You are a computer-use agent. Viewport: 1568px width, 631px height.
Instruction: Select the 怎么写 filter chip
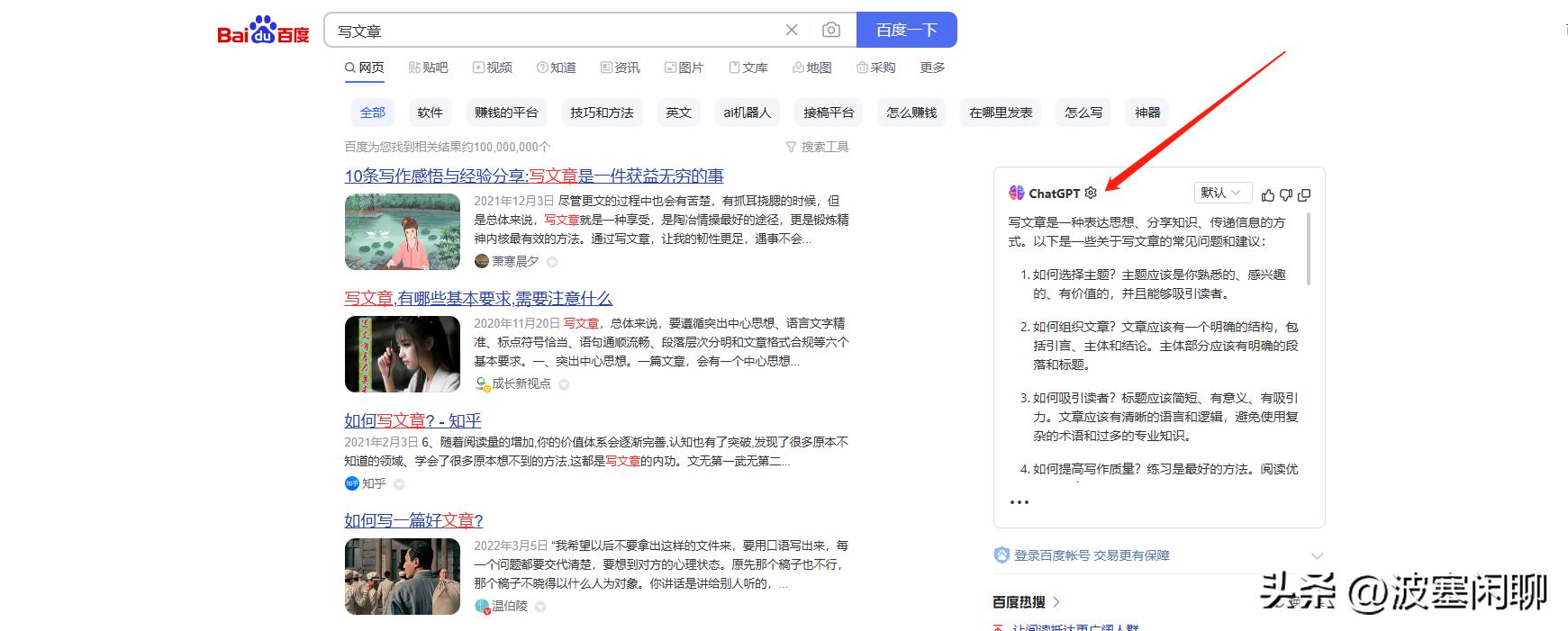pyautogui.click(x=1083, y=113)
